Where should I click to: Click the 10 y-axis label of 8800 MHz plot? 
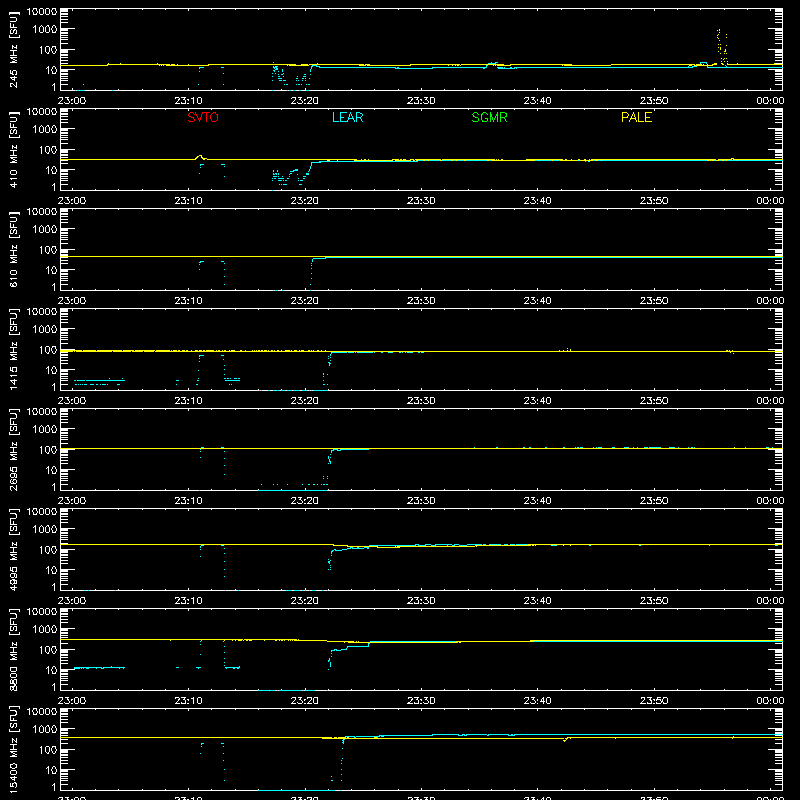[x=51, y=670]
